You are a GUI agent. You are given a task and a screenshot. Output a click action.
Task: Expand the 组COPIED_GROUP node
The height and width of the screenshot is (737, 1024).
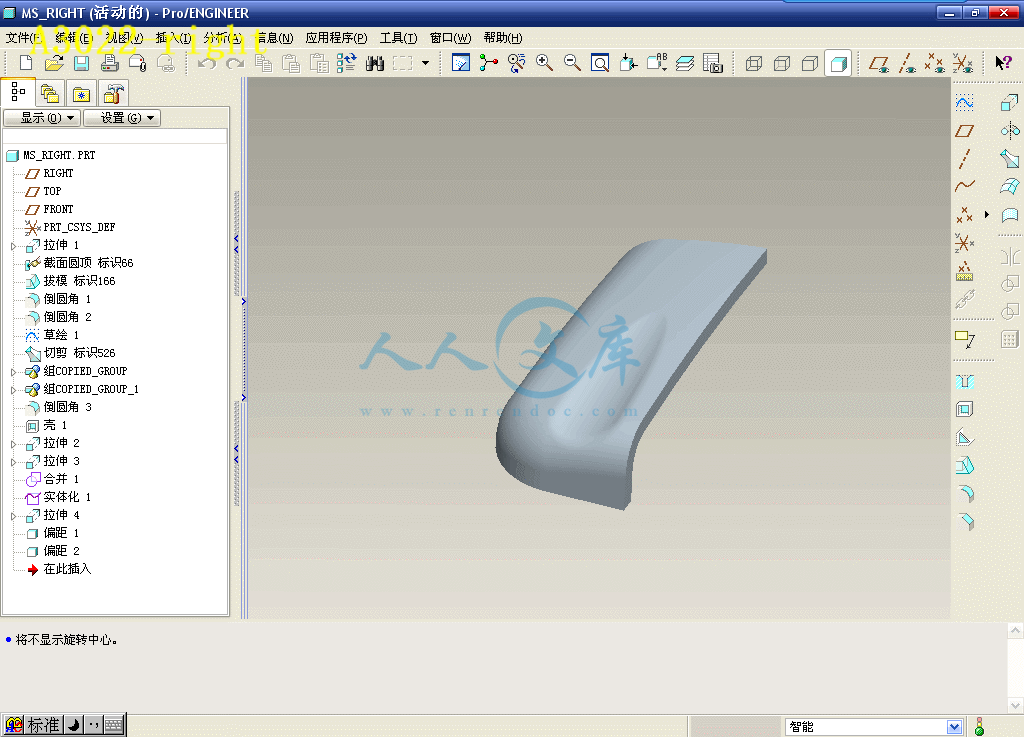(13, 372)
